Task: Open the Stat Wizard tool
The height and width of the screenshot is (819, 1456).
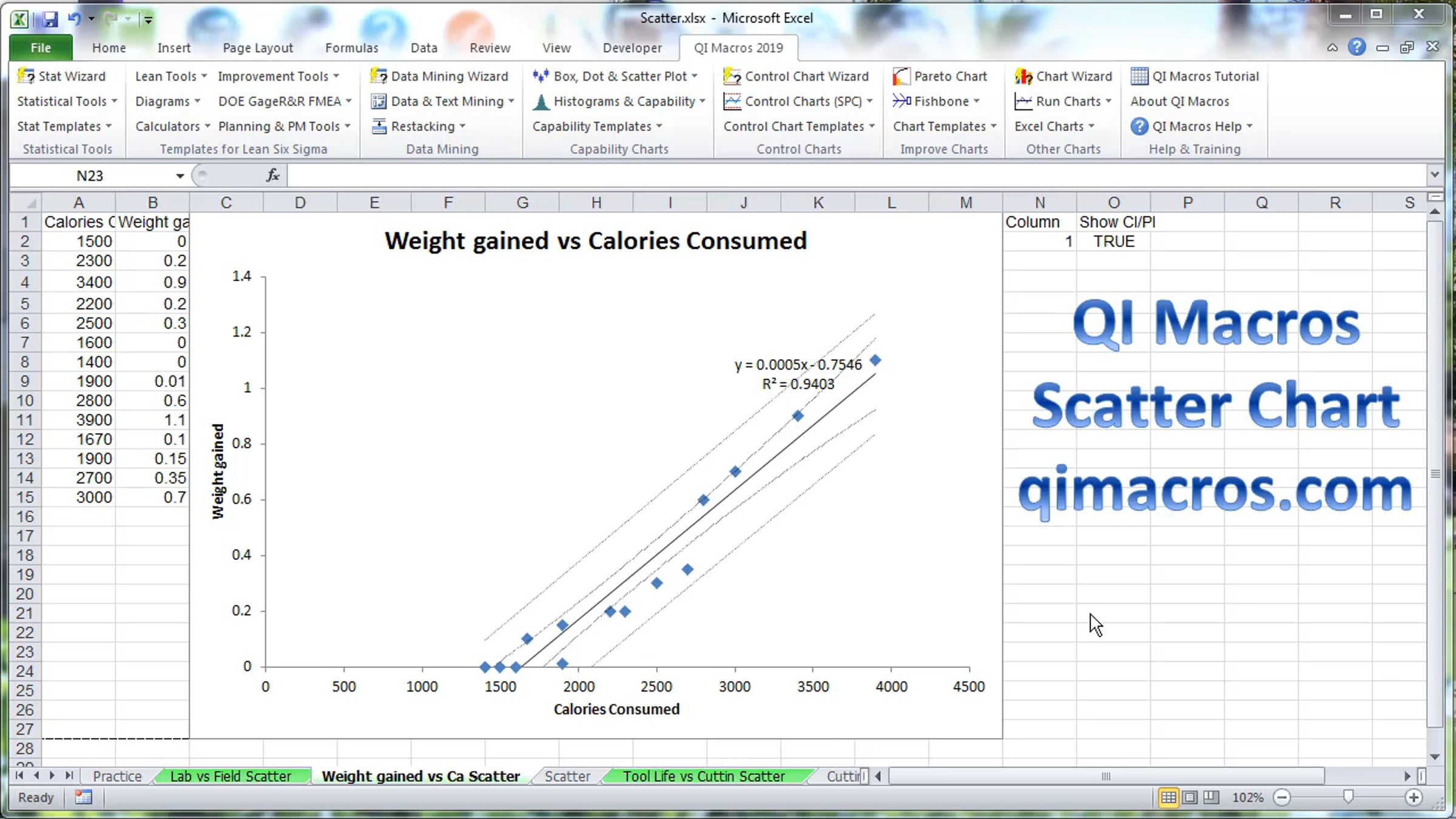Action: 62,76
